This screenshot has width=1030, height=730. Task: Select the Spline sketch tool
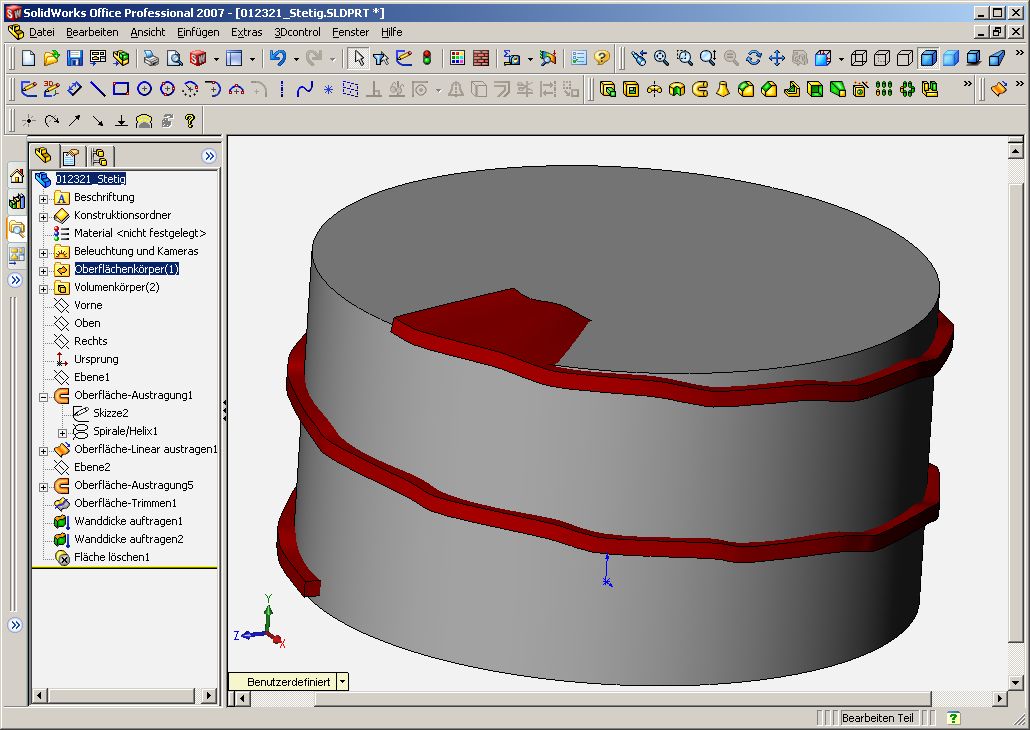click(x=305, y=89)
